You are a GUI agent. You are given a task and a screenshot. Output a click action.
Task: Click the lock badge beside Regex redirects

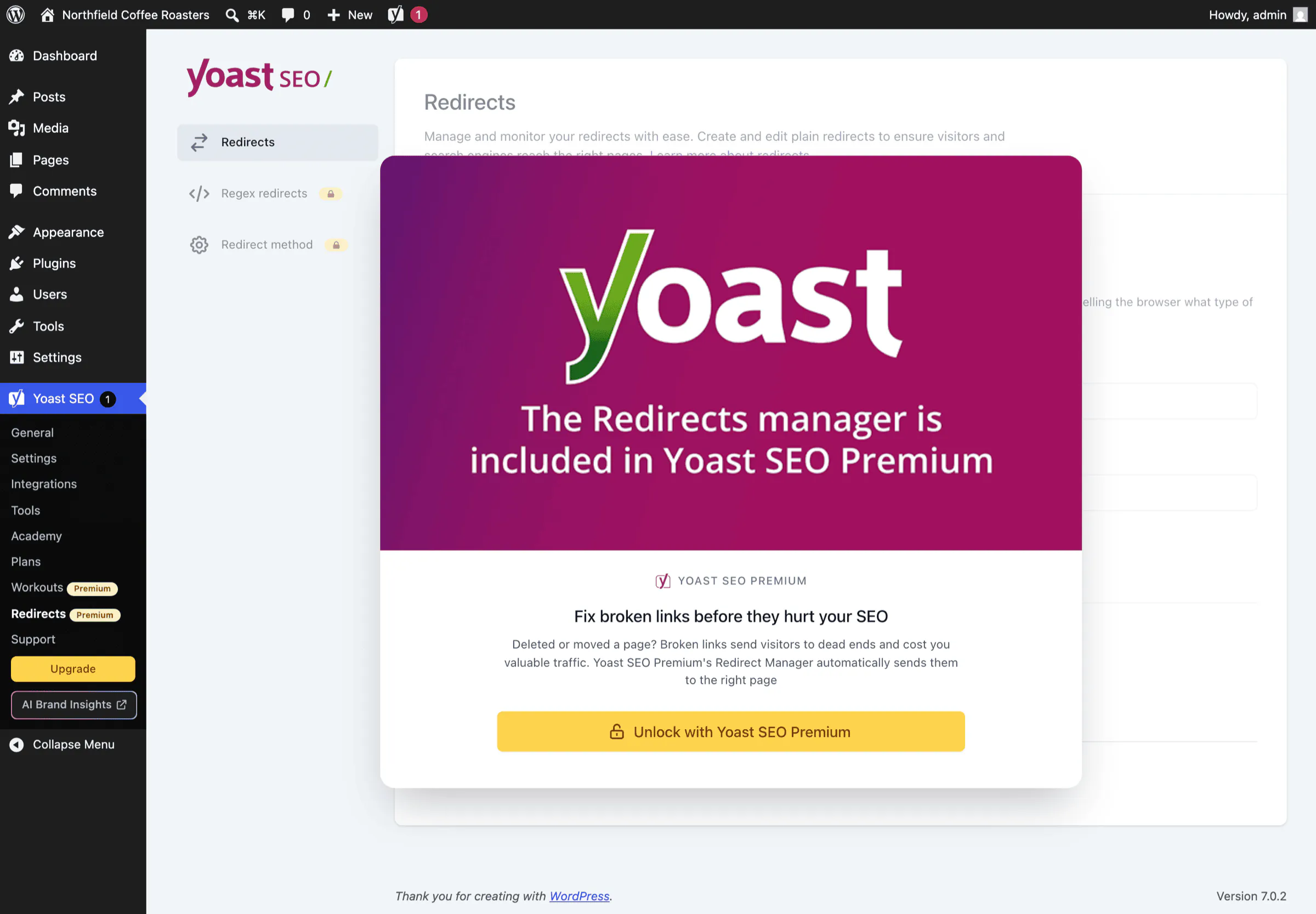330,194
